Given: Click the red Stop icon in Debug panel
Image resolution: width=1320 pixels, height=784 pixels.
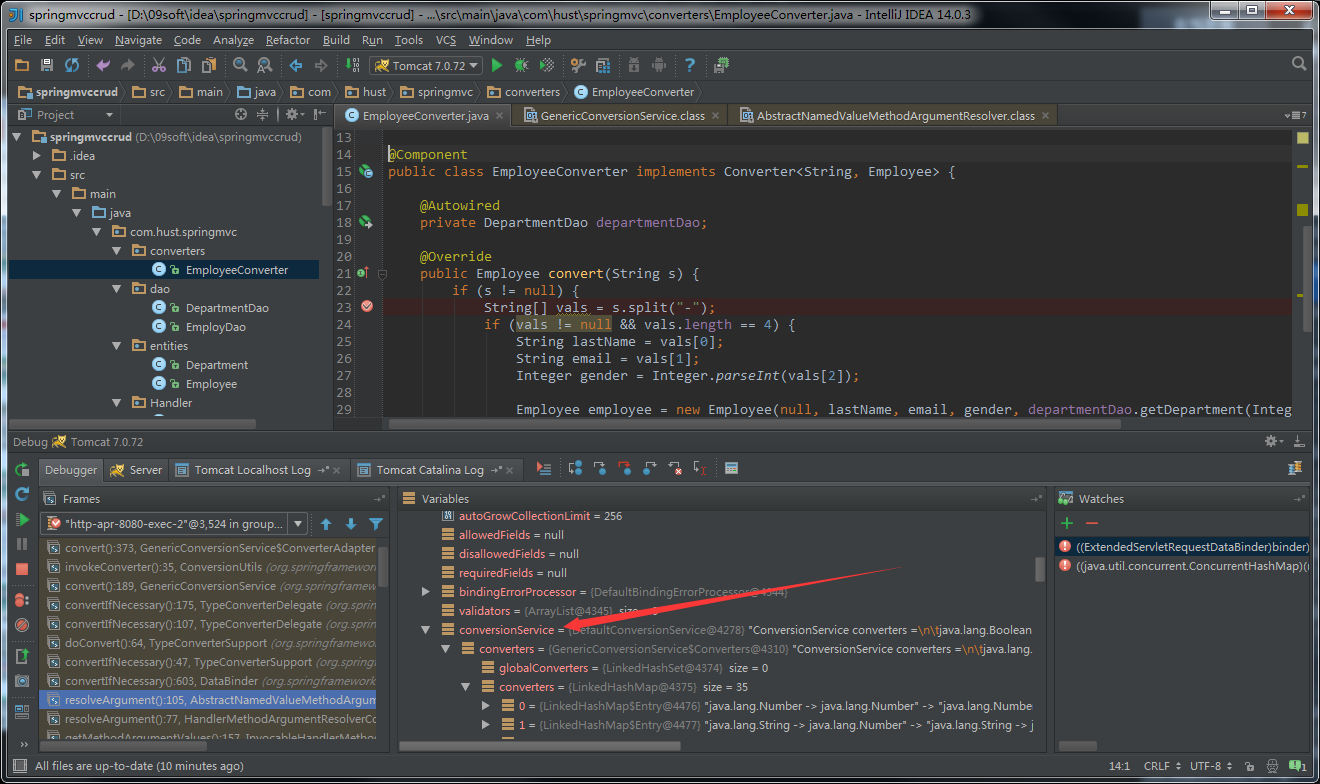Looking at the screenshot, I should 22,568.
